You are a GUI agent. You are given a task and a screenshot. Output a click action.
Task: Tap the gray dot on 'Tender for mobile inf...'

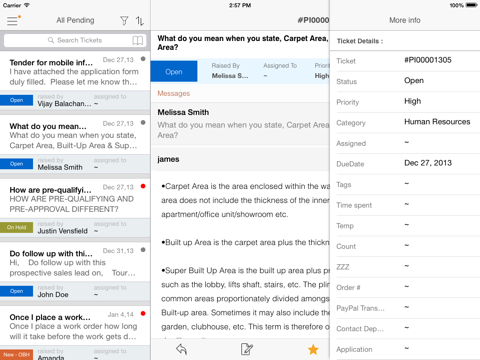tap(143, 59)
